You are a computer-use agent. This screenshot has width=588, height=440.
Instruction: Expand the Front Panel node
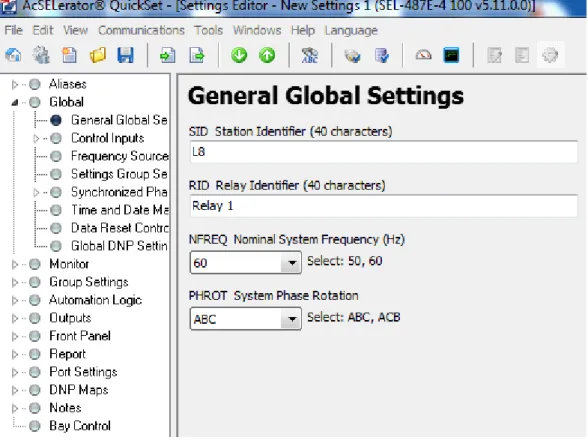click(x=15, y=336)
